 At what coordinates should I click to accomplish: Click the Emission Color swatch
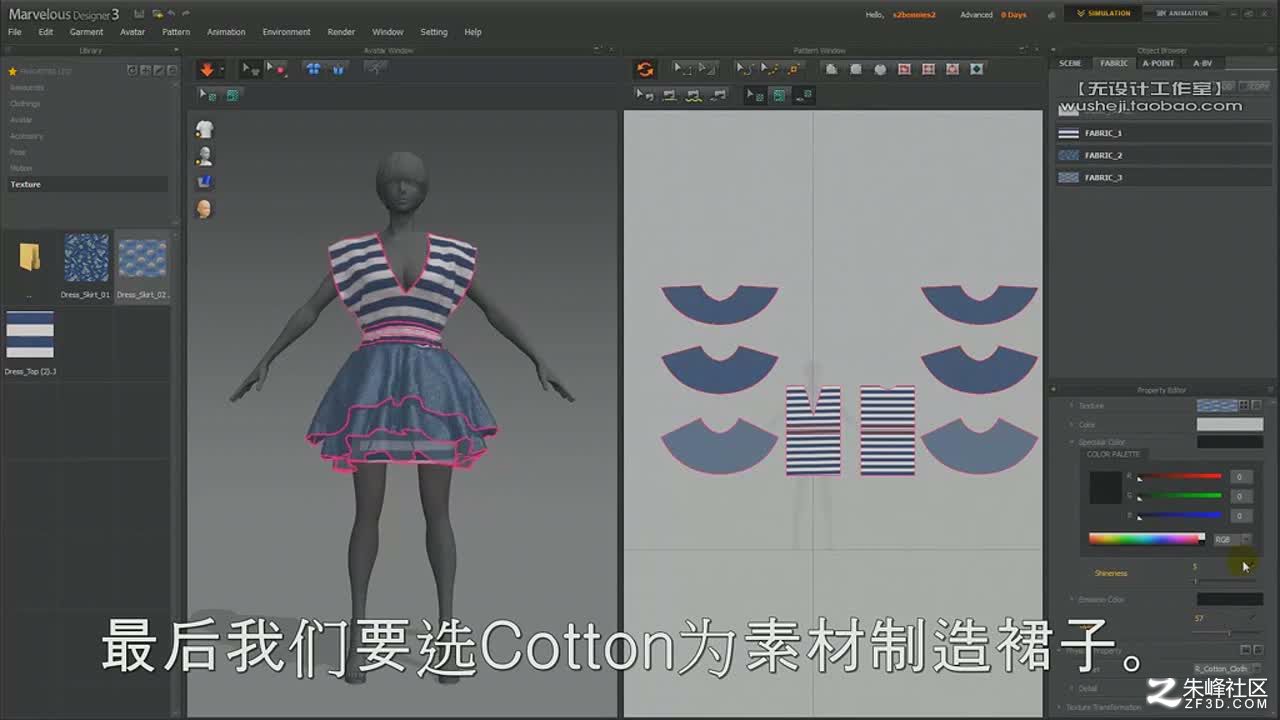pyautogui.click(x=1230, y=600)
